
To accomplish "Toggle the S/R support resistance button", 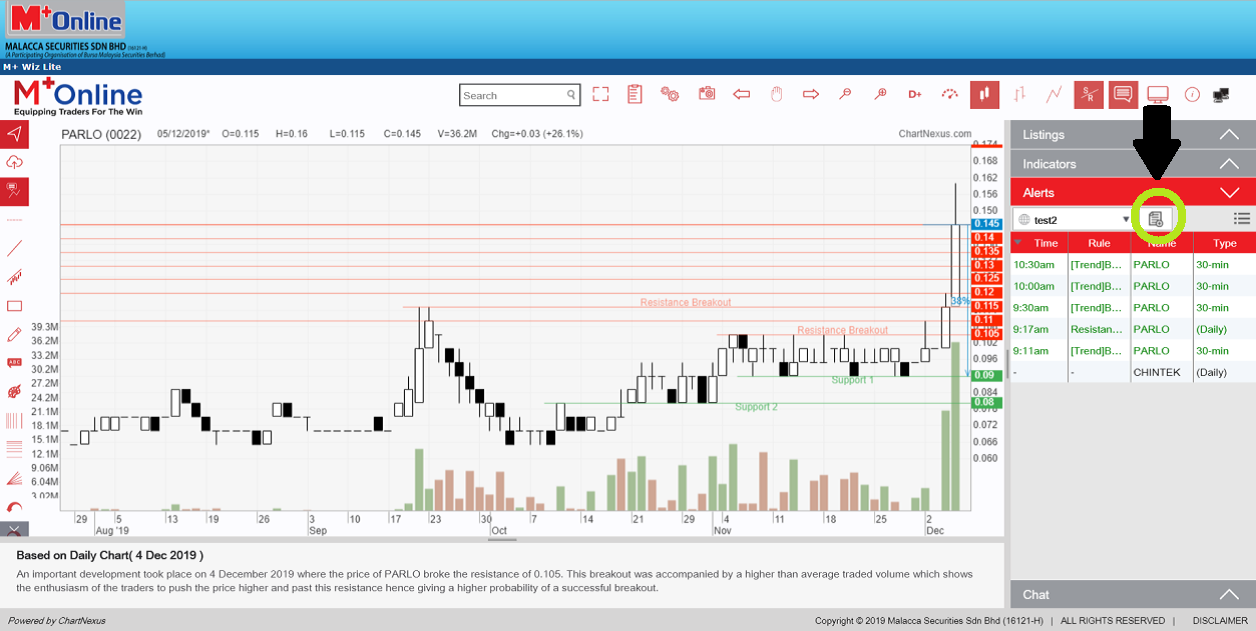I will (x=1088, y=94).
